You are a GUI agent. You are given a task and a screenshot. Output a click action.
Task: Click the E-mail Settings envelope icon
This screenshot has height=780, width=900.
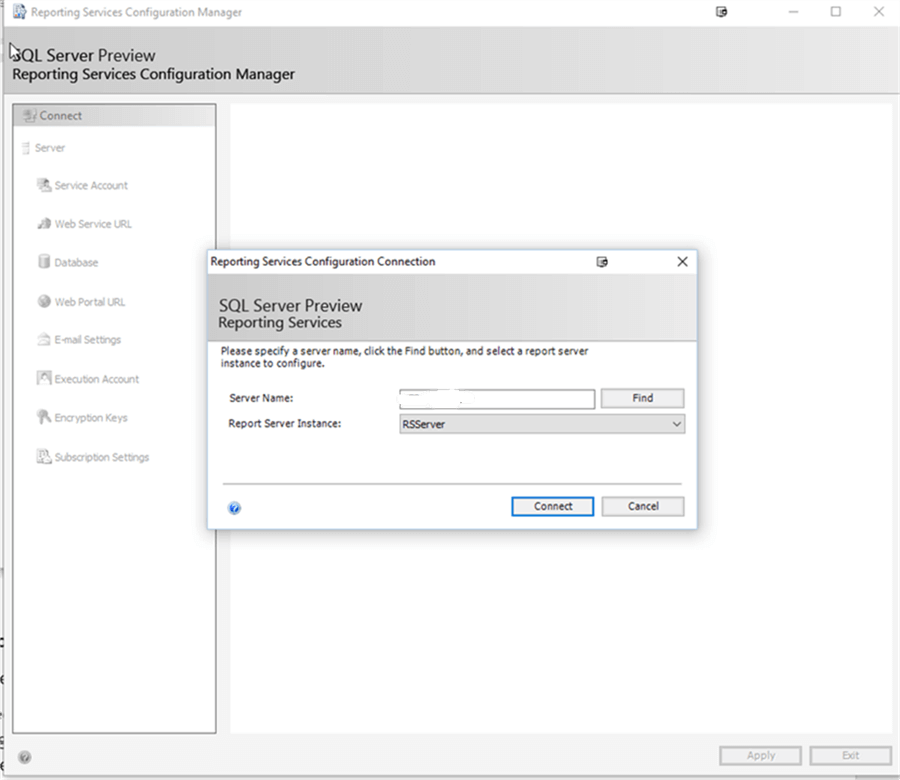click(44, 339)
